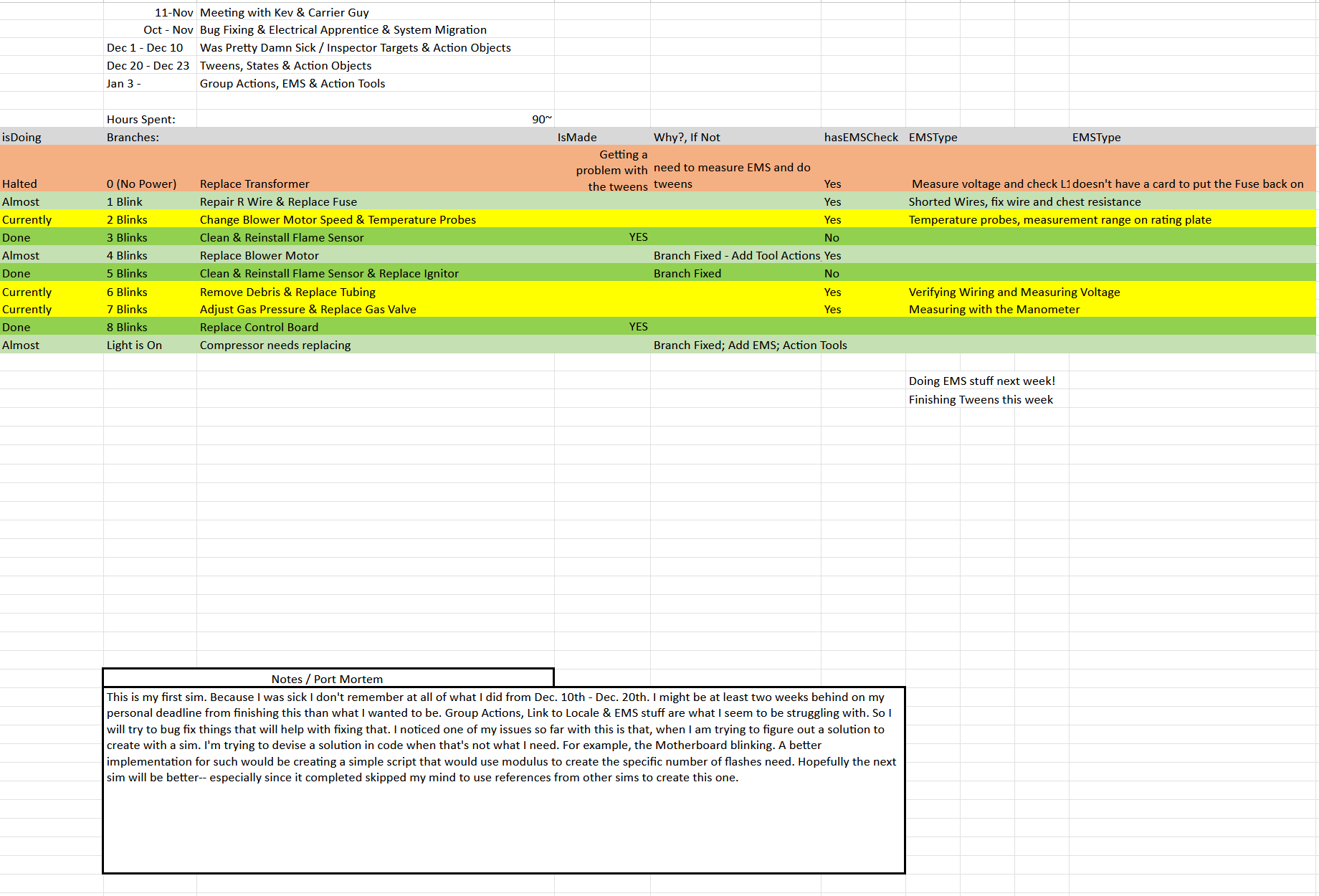Screen dimensions: 1319x896
Task: Select the '6 Blinks' branch cell
Action: [x=150, y=292]
